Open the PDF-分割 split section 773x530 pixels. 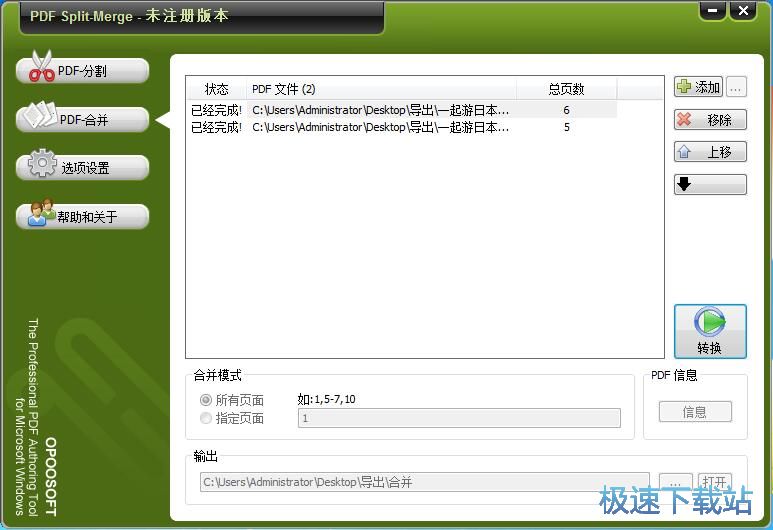tap(82, 71)
